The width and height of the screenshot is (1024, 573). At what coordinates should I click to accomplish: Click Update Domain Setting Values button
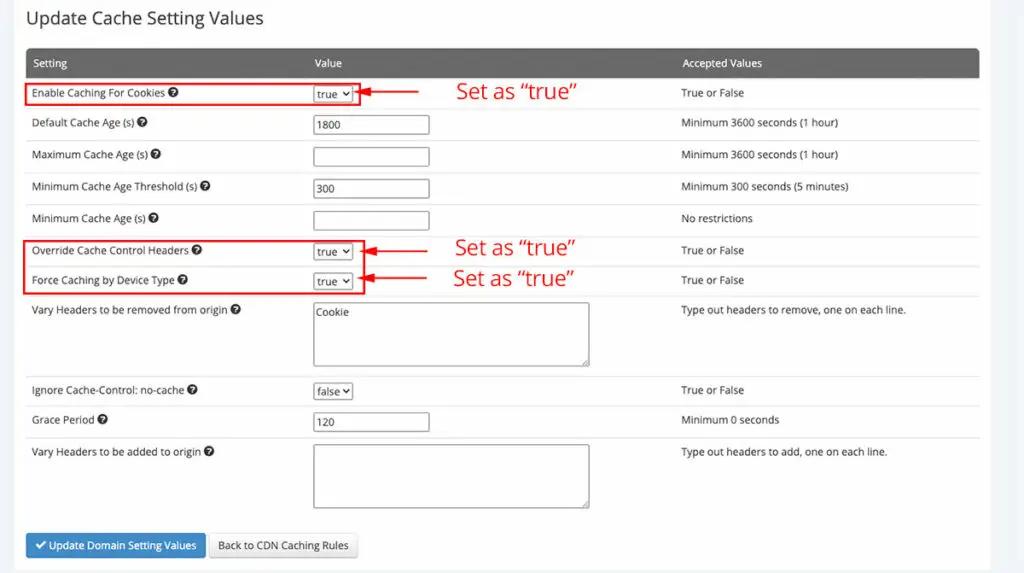(116, 545)
